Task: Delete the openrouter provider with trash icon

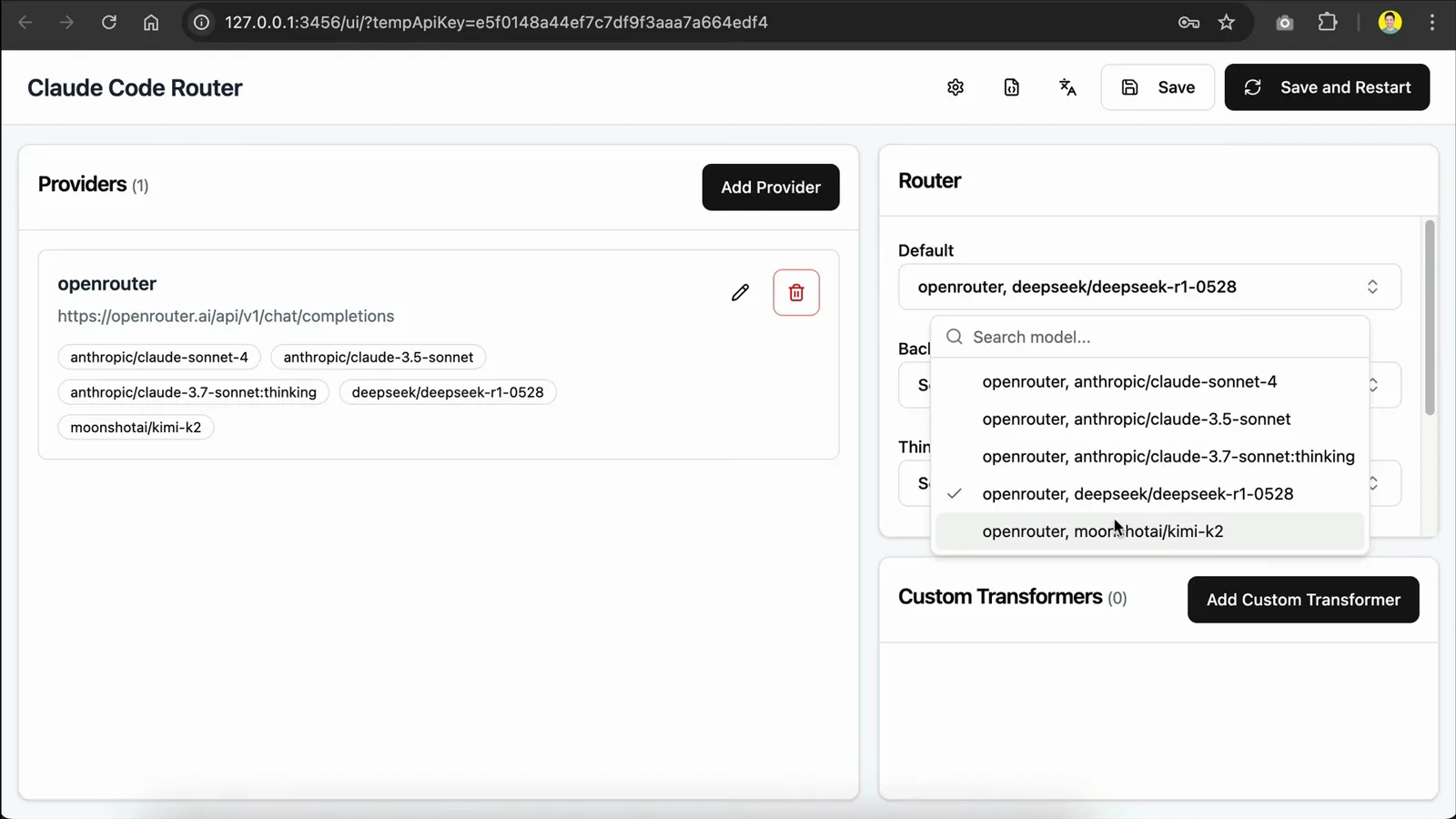Action: click(x=796, y=292)
